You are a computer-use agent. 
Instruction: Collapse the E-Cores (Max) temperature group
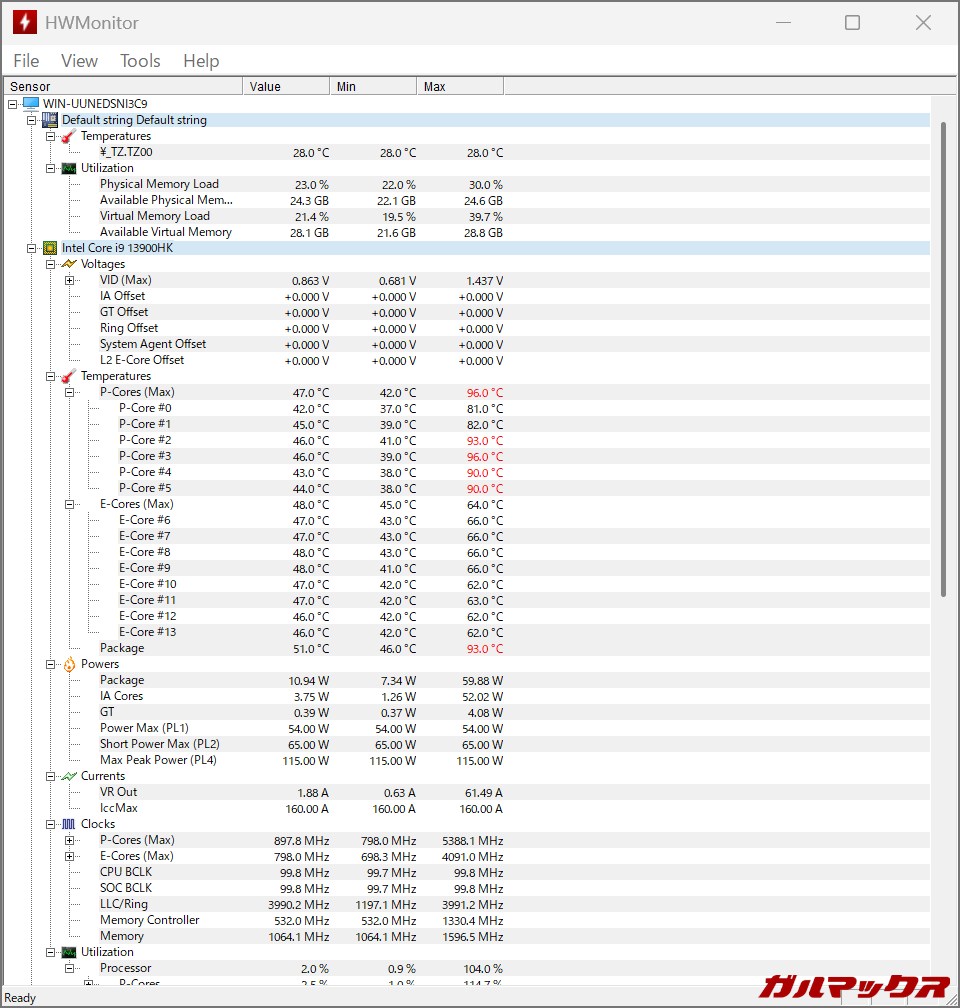pyautogui.click(x=70, y=504)
